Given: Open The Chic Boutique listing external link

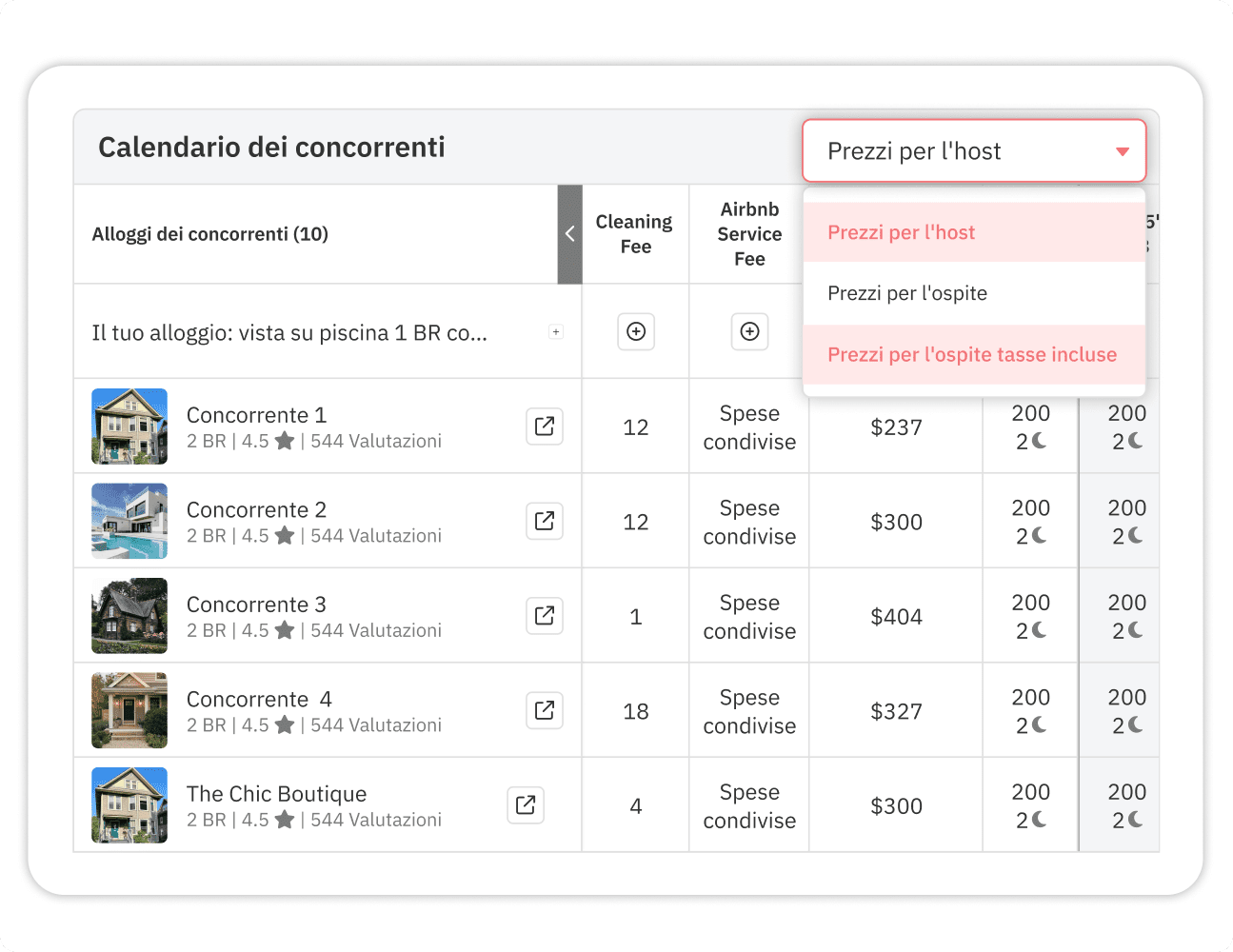Looking at the screenshot, I should tap(525, 804).
